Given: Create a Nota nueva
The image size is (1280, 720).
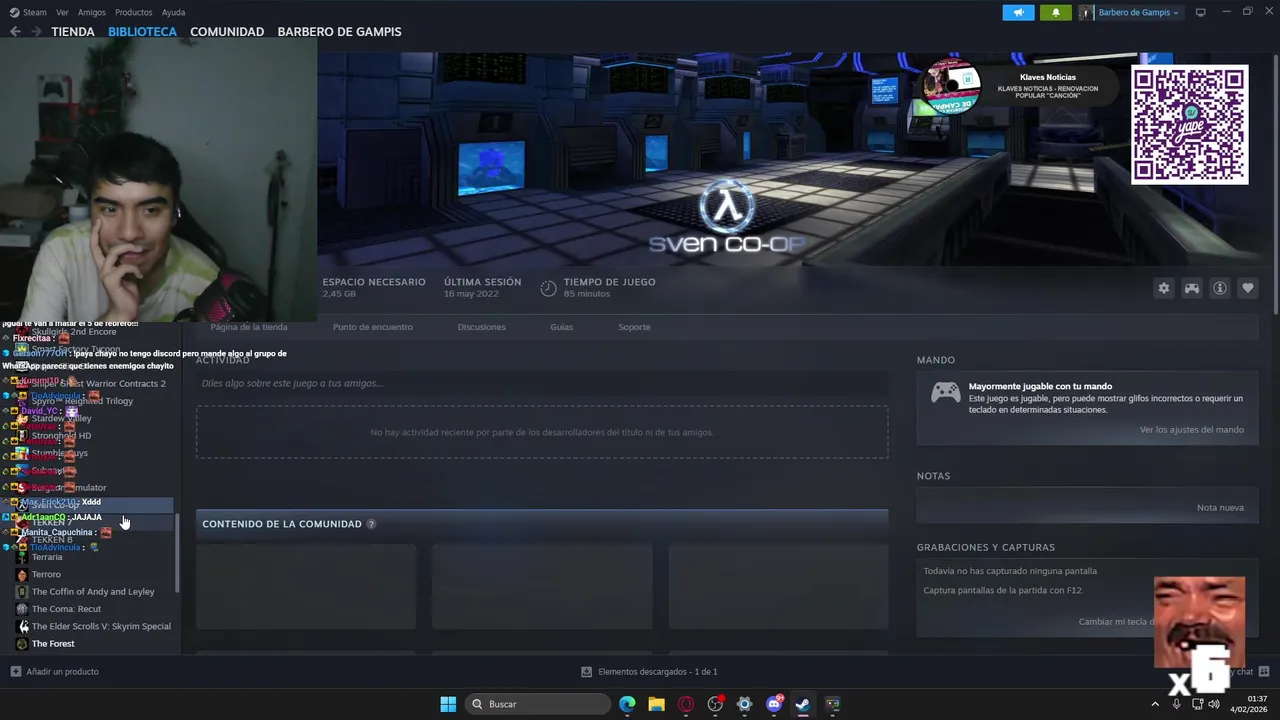Looking at the screenshot, I should point(1220,508).
